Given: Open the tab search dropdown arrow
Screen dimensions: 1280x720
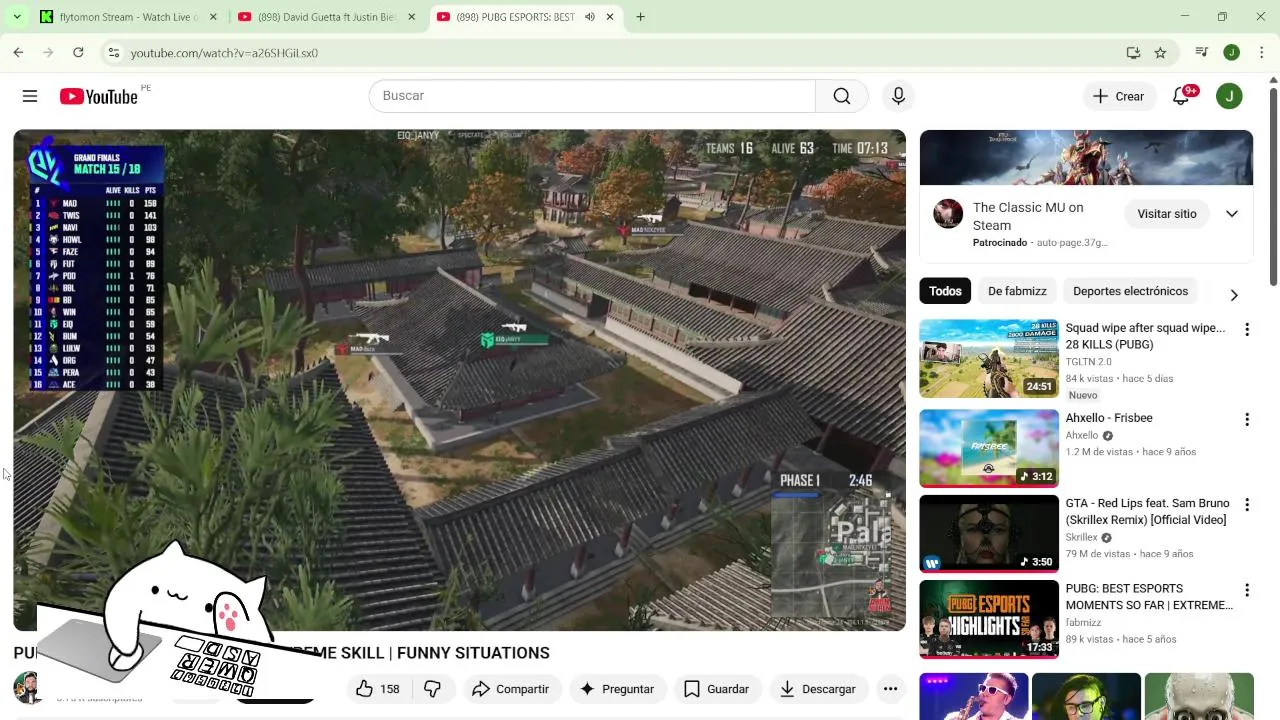Looking at the screenshot, I should (x=17, y=17).
